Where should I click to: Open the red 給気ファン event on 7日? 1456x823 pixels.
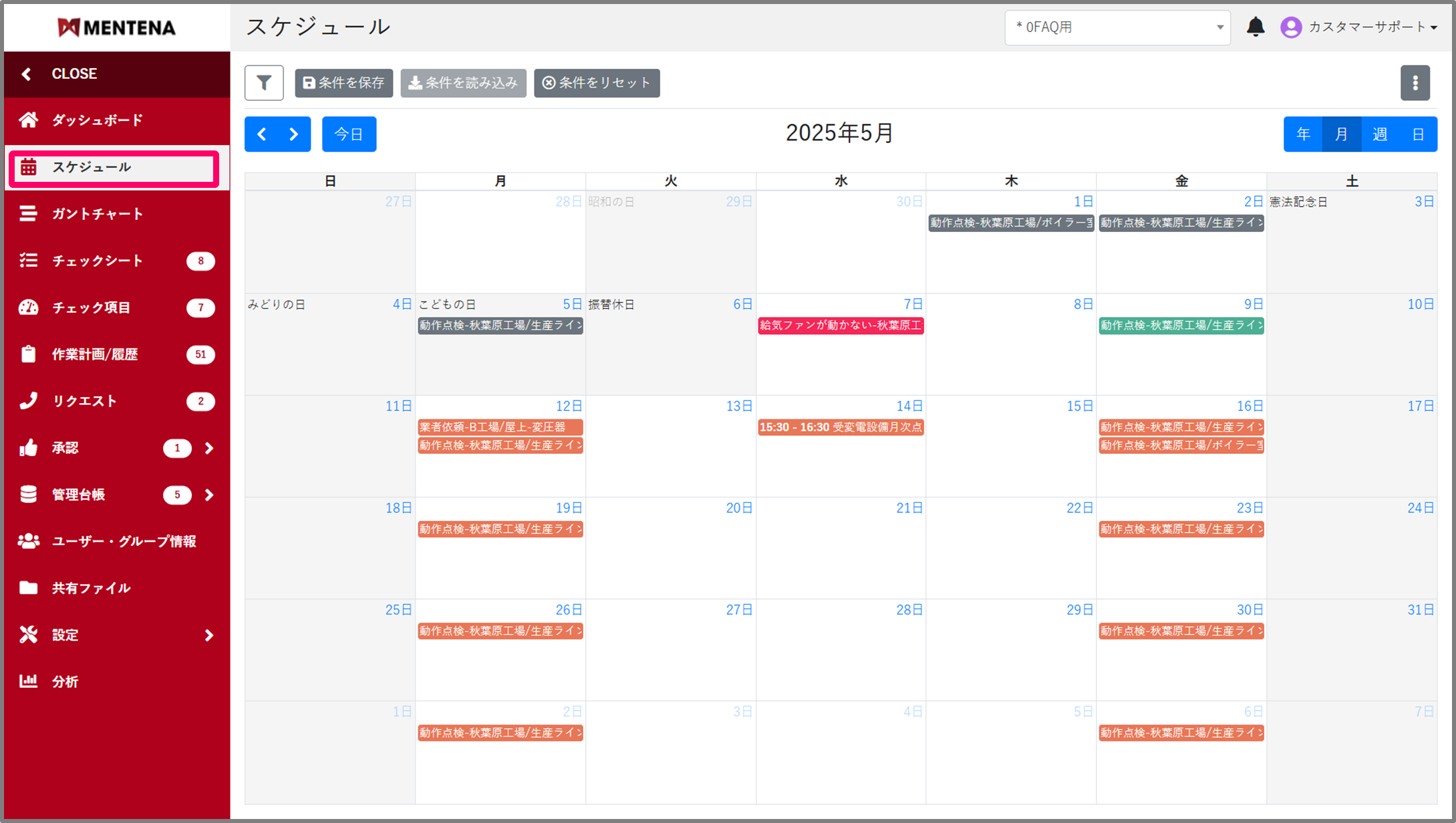pos(840,326)
